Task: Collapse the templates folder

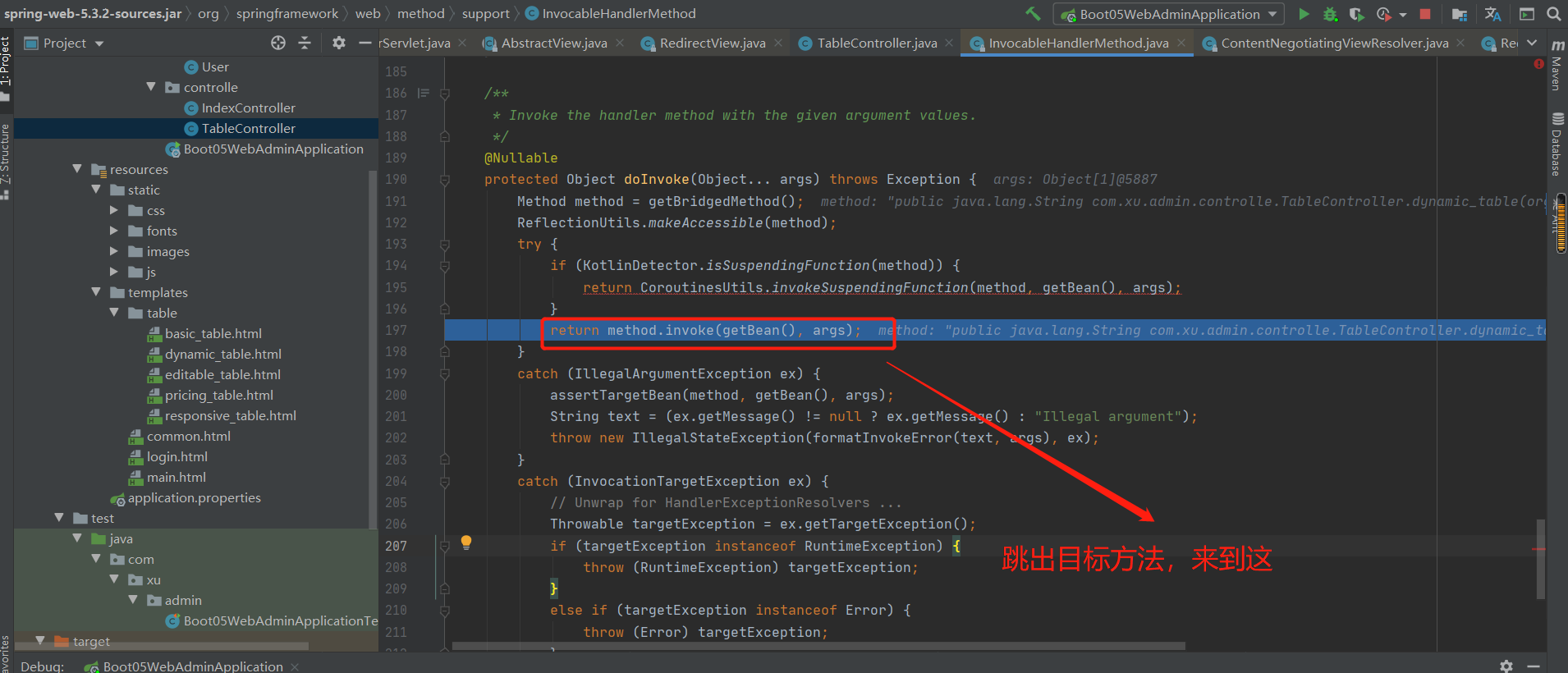Action: click(96, 291)
